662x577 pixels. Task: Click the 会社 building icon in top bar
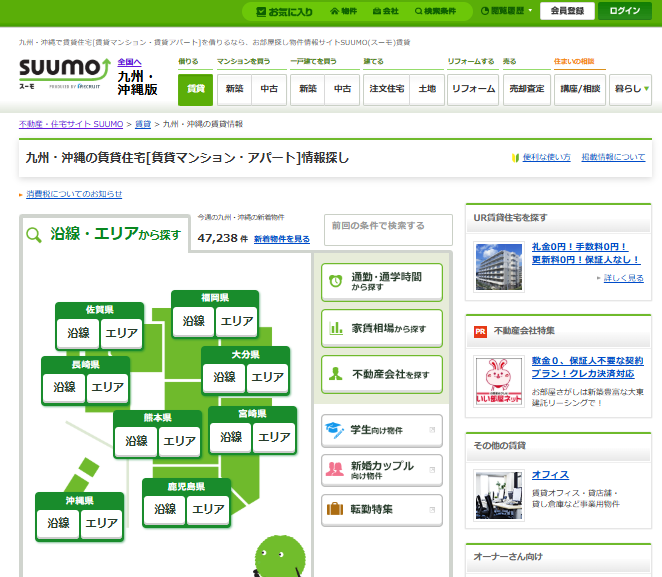tap(376, 12)
